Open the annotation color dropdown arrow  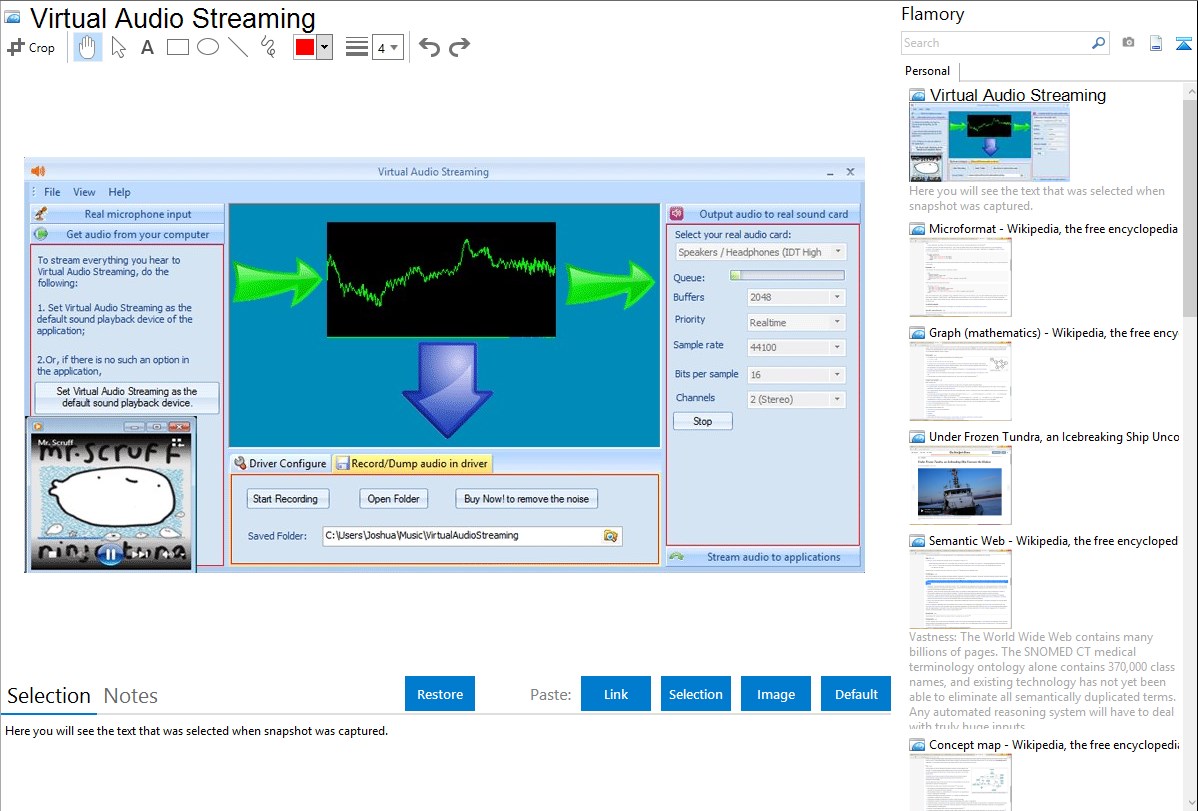(325, 47)
